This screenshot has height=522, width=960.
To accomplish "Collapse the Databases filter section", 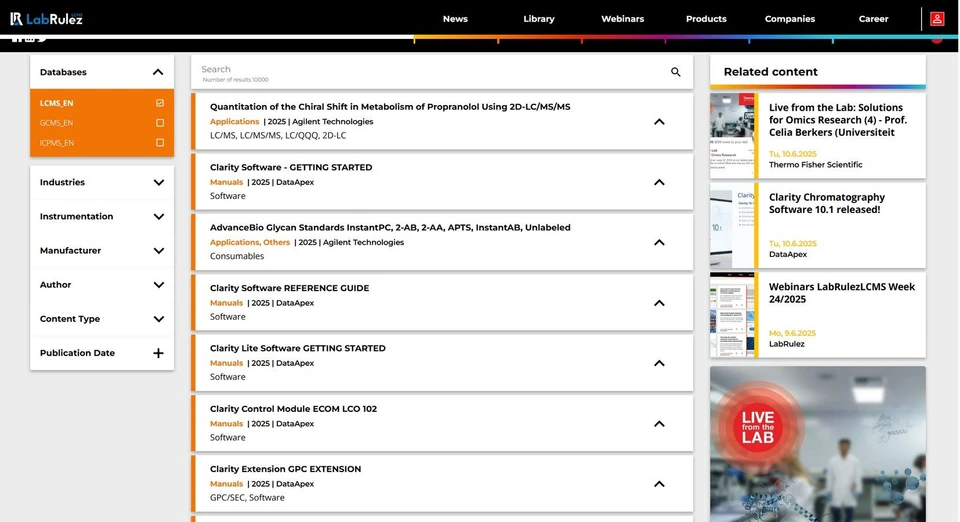I will tap(158, 72).
